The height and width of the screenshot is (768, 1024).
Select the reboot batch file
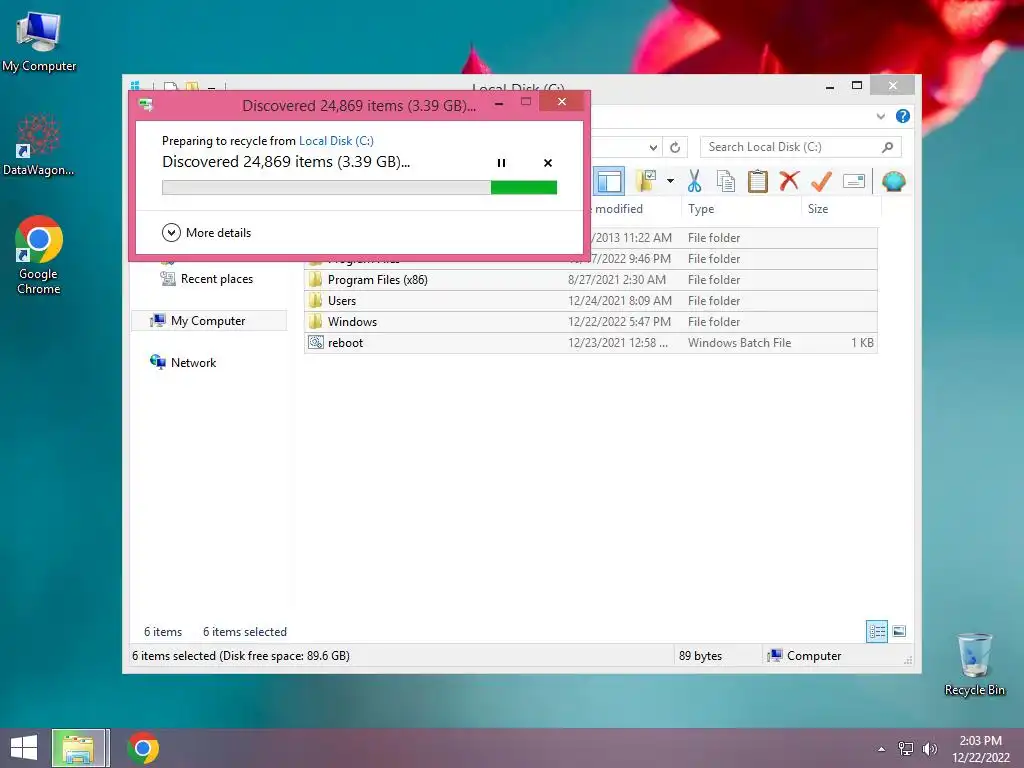[590, 342]
